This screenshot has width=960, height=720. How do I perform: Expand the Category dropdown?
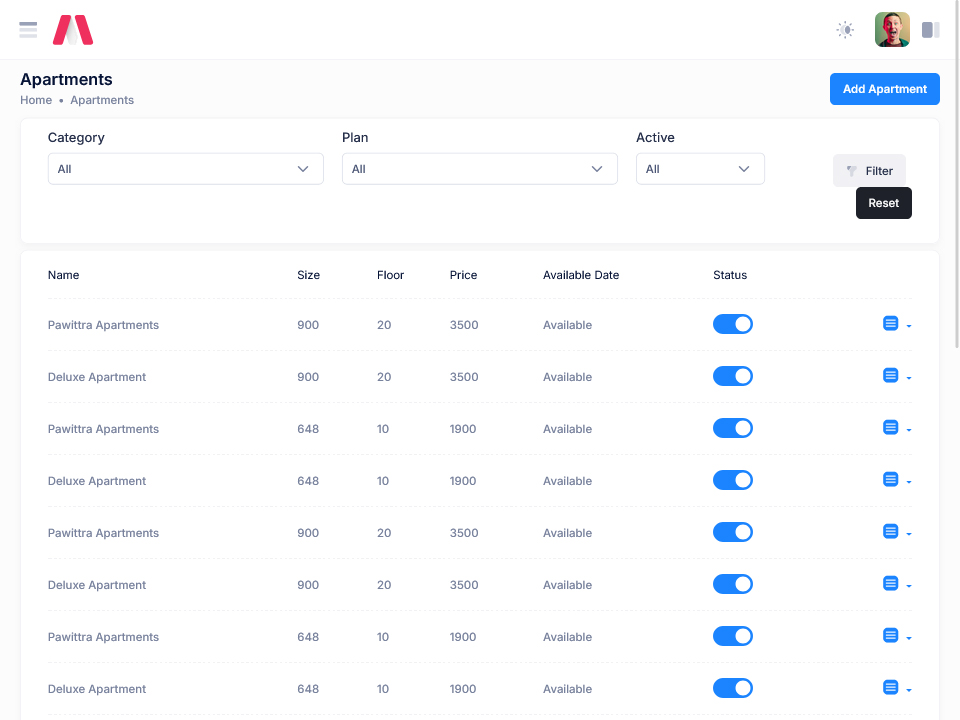click(185, 169)
